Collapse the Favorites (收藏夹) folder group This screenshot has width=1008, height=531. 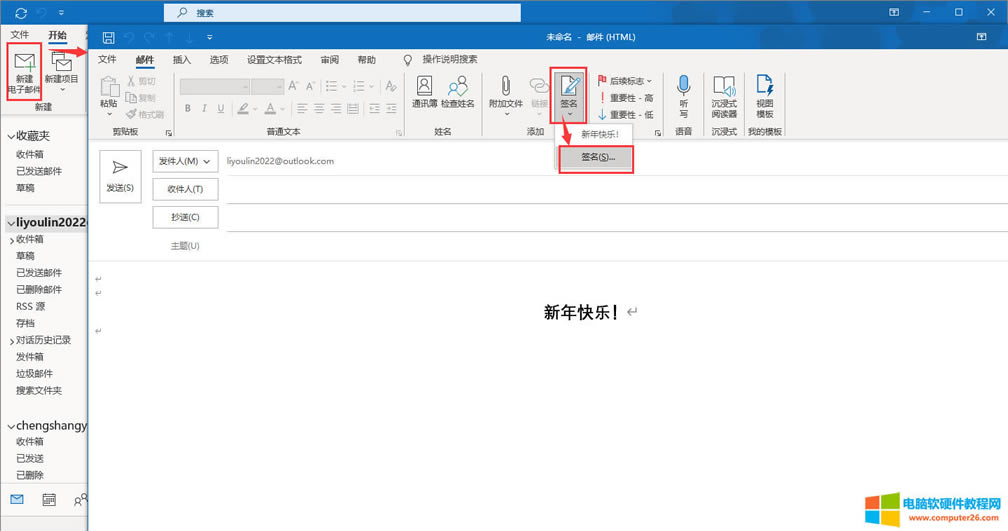coord(10,136)
